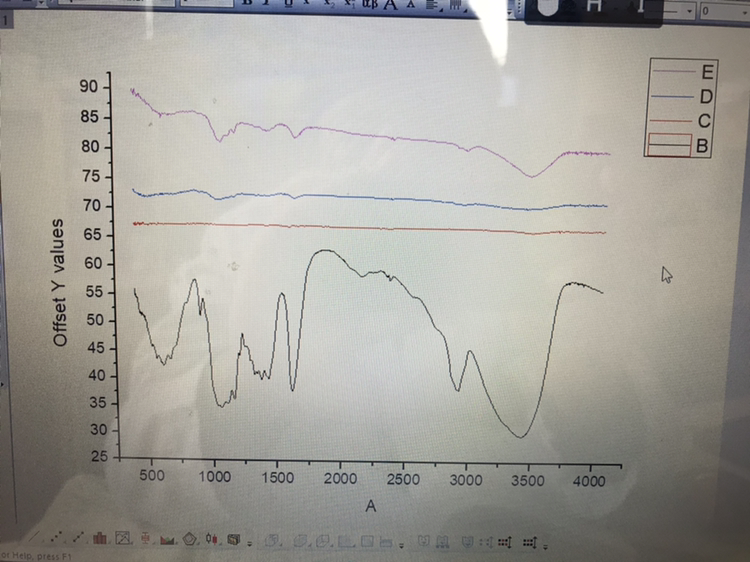Choose the Area plot tool
Viewport: 750px width, 562px height.
[167, 540]
